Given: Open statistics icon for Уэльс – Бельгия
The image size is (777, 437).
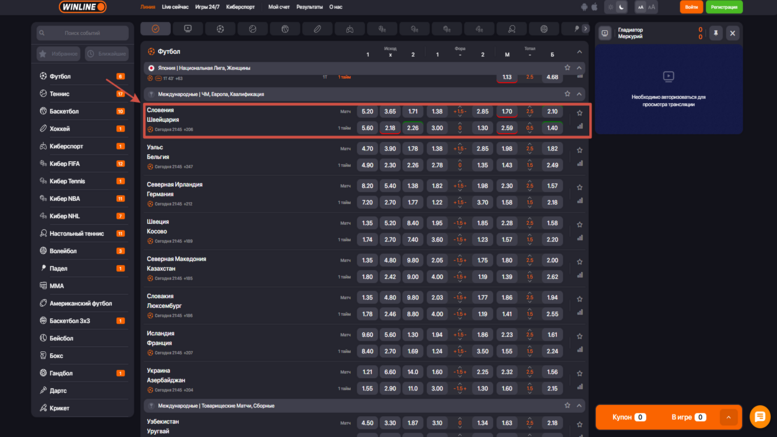Looking at the screenshot, I should pyautogui.click(x=579, y=164).
